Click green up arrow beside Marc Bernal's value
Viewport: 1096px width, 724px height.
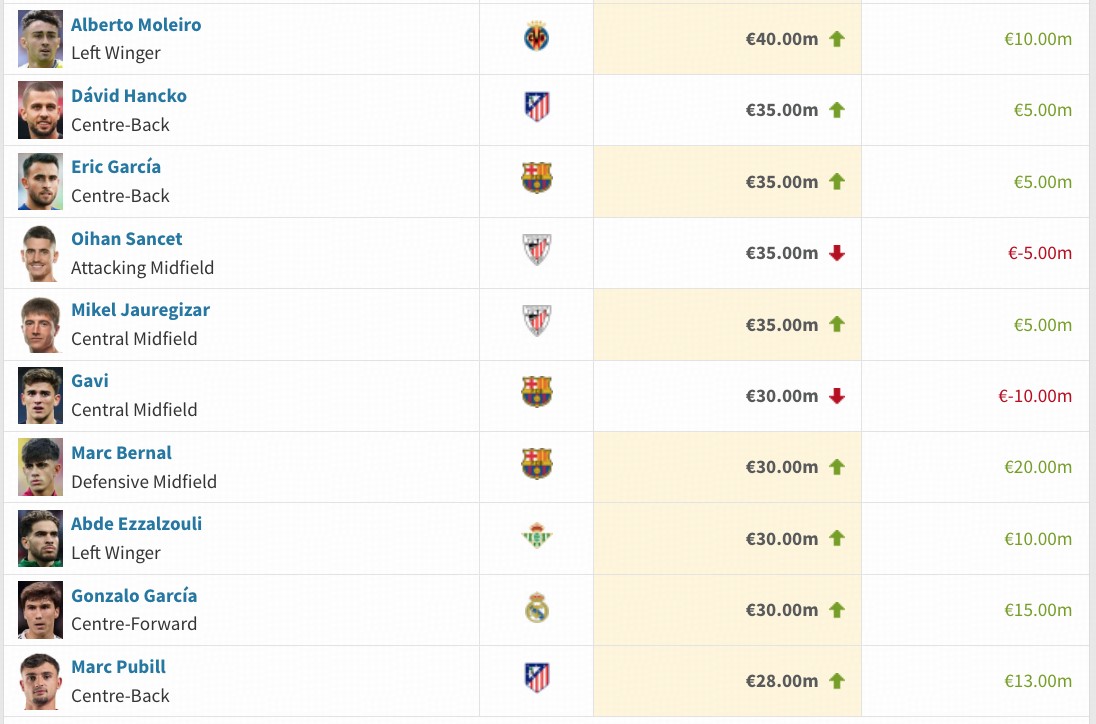click(x=837, y=467)
